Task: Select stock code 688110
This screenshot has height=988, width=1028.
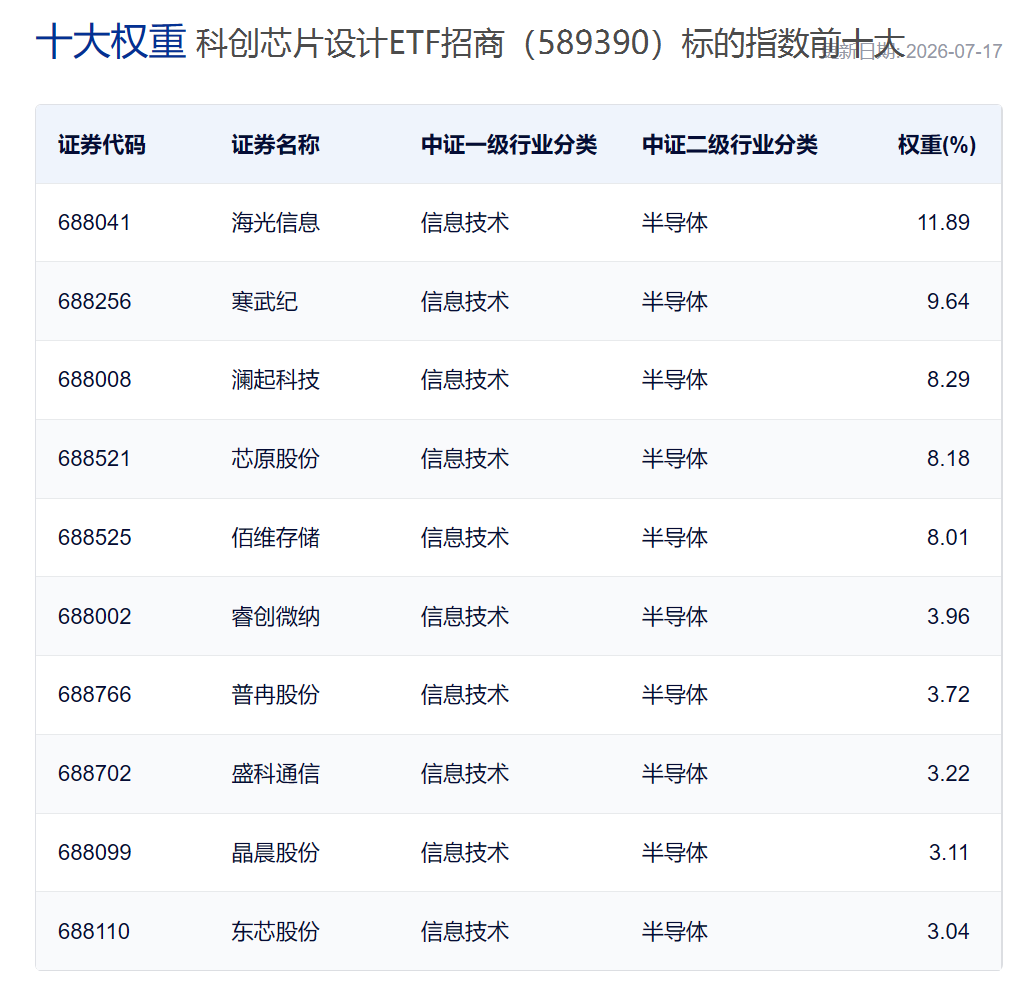Action: point(94,931)
